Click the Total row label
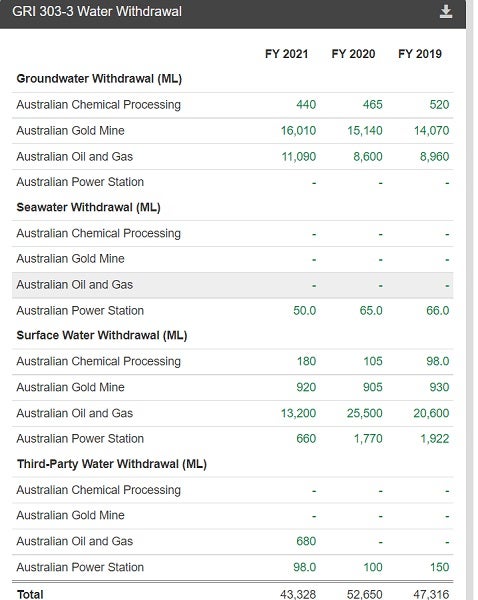 coord(30,594)
